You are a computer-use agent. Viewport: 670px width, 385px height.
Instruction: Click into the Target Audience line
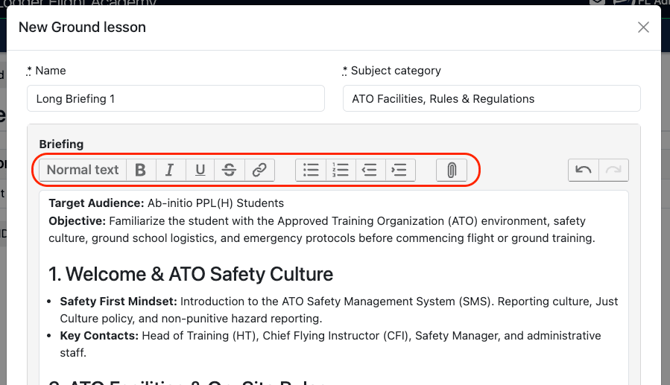pyautogui.click(x=166, y=203)
